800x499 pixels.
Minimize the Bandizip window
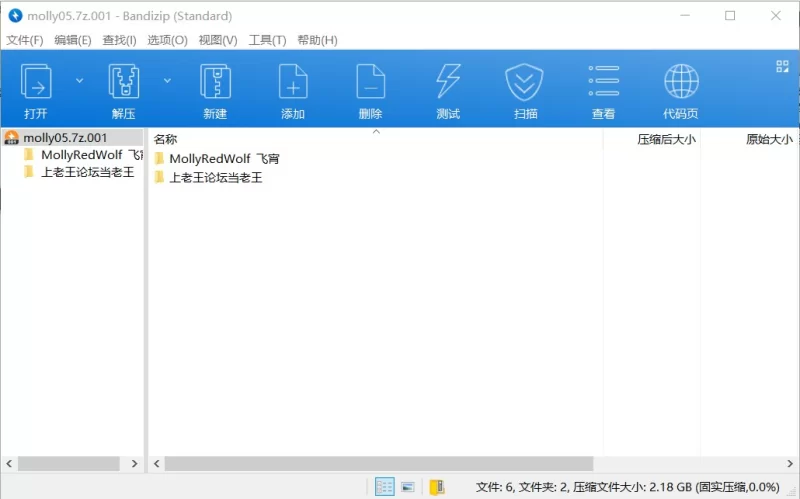(x=685, y=16)
